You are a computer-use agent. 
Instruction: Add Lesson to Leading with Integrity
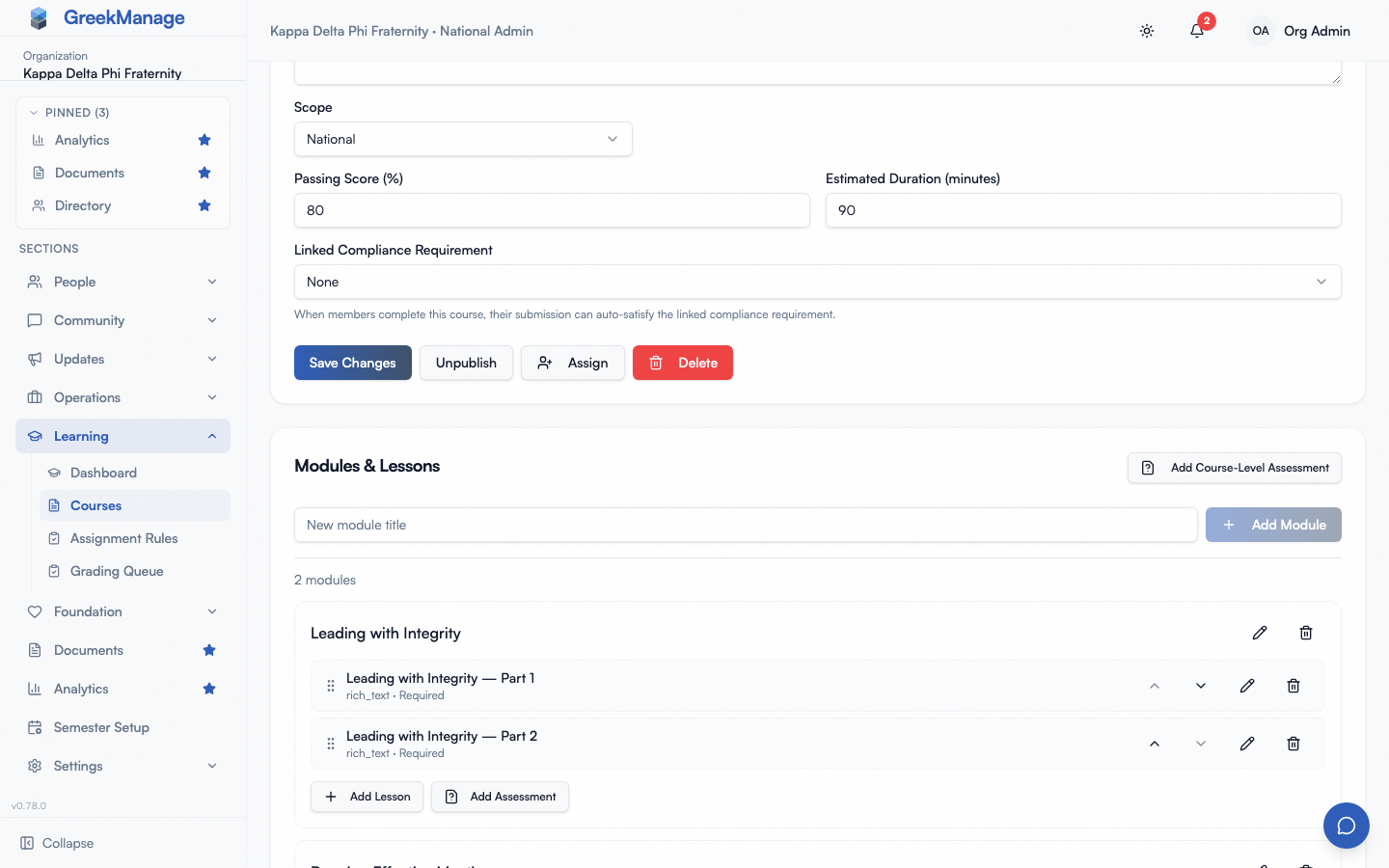[367, 797]
